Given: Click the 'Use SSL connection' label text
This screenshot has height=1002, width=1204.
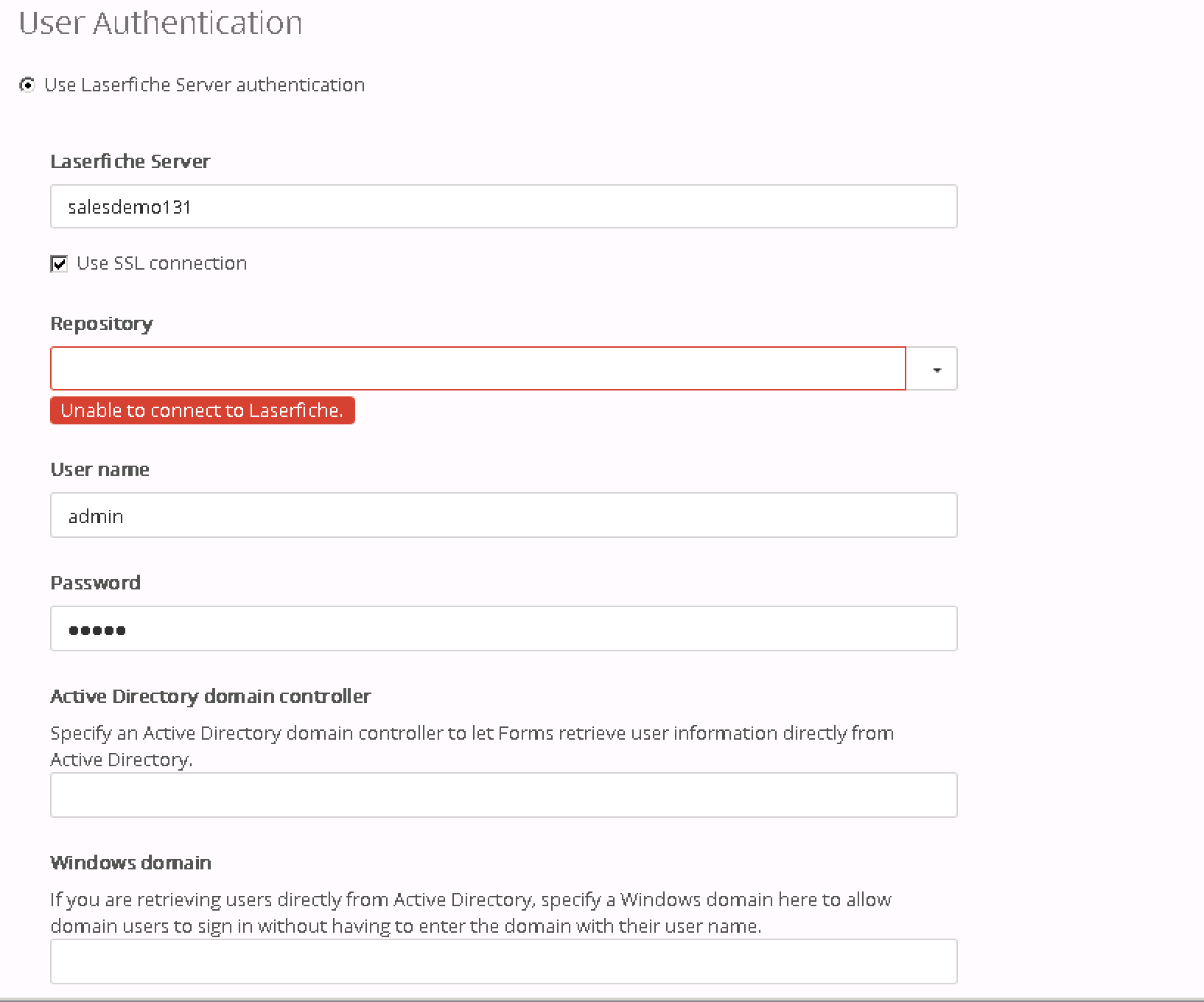Looking at the screenshot, I should pyautogui.click(x=161, y=264).
